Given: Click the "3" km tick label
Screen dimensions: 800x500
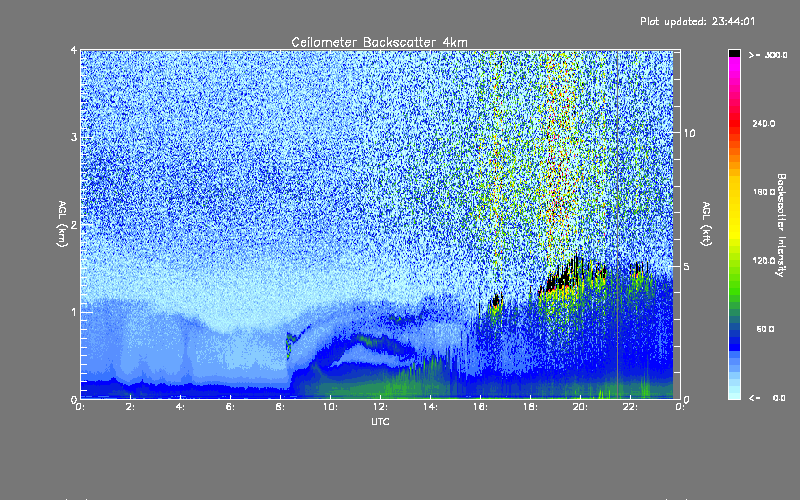Looking at the screenshot, I should [74, 137].
